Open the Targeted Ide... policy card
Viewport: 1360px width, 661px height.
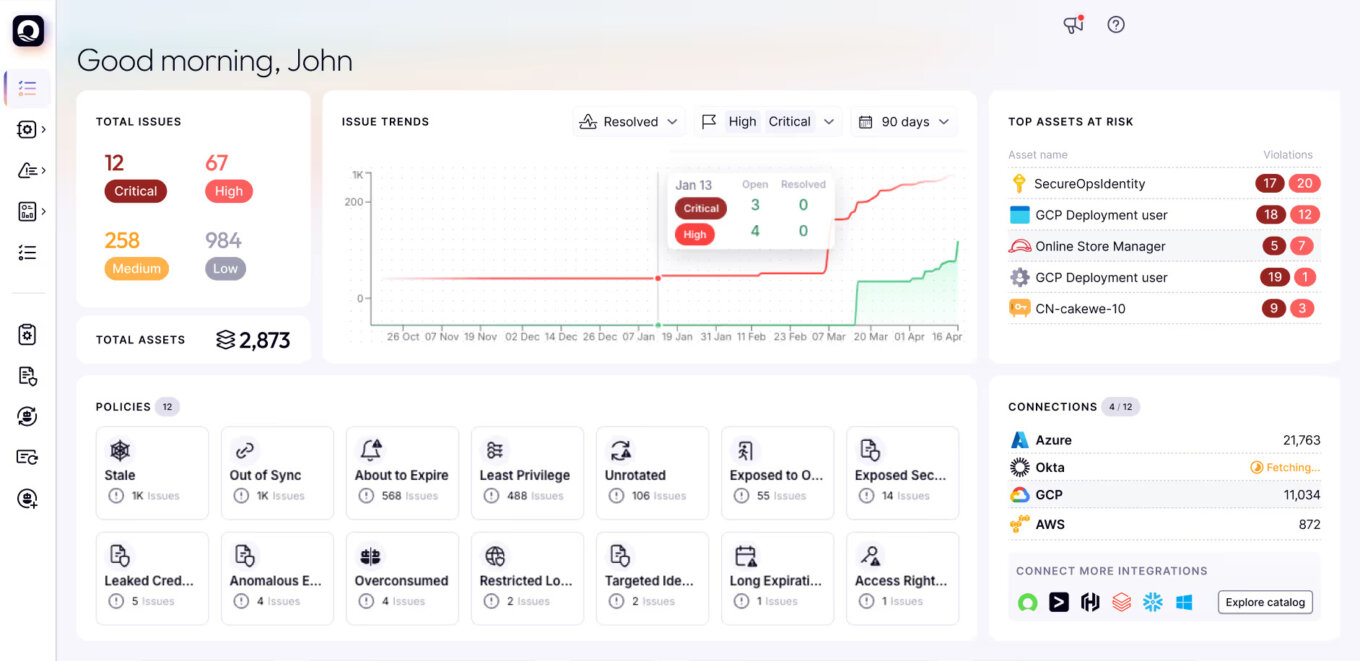click(652, 579)
